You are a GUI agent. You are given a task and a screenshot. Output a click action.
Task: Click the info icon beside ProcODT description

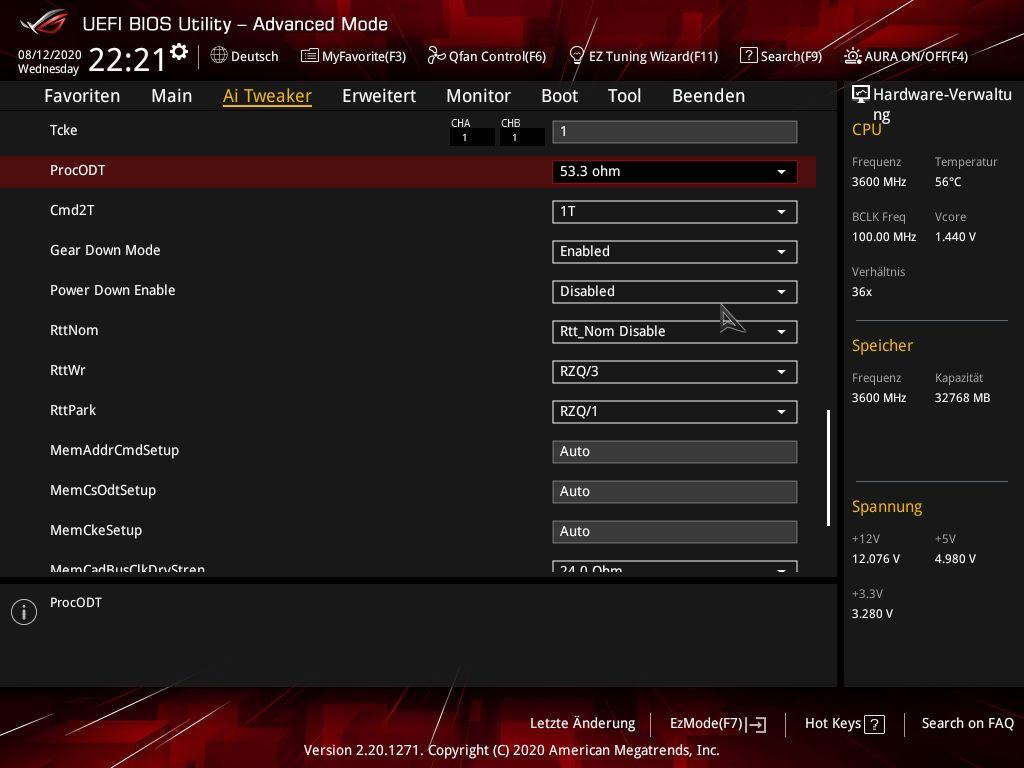pos(24,612)
